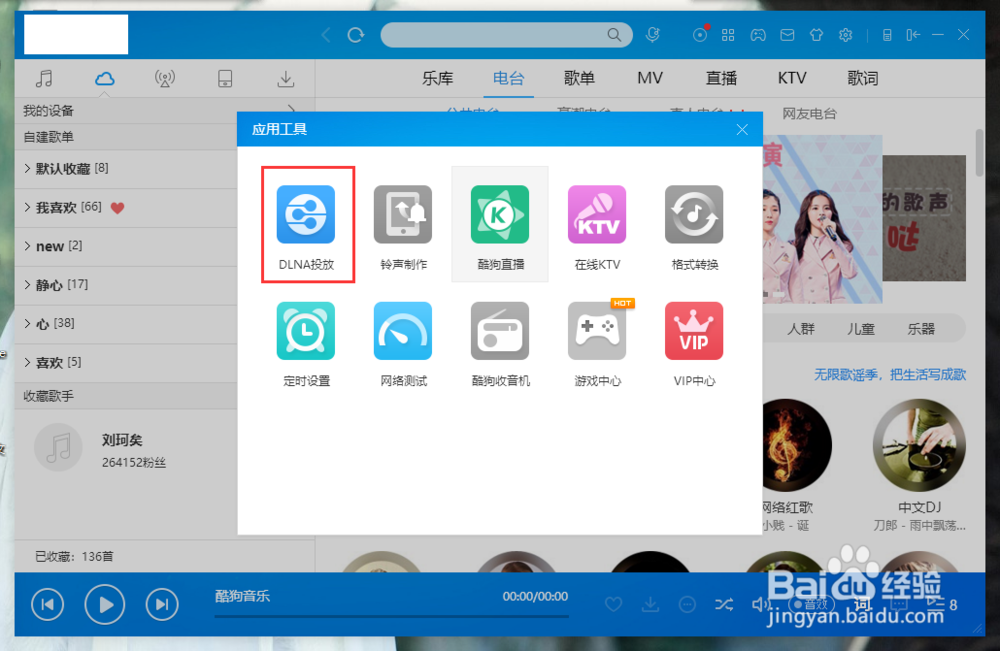
Task: Open 定时设置 timer settings
Action: 306,344
